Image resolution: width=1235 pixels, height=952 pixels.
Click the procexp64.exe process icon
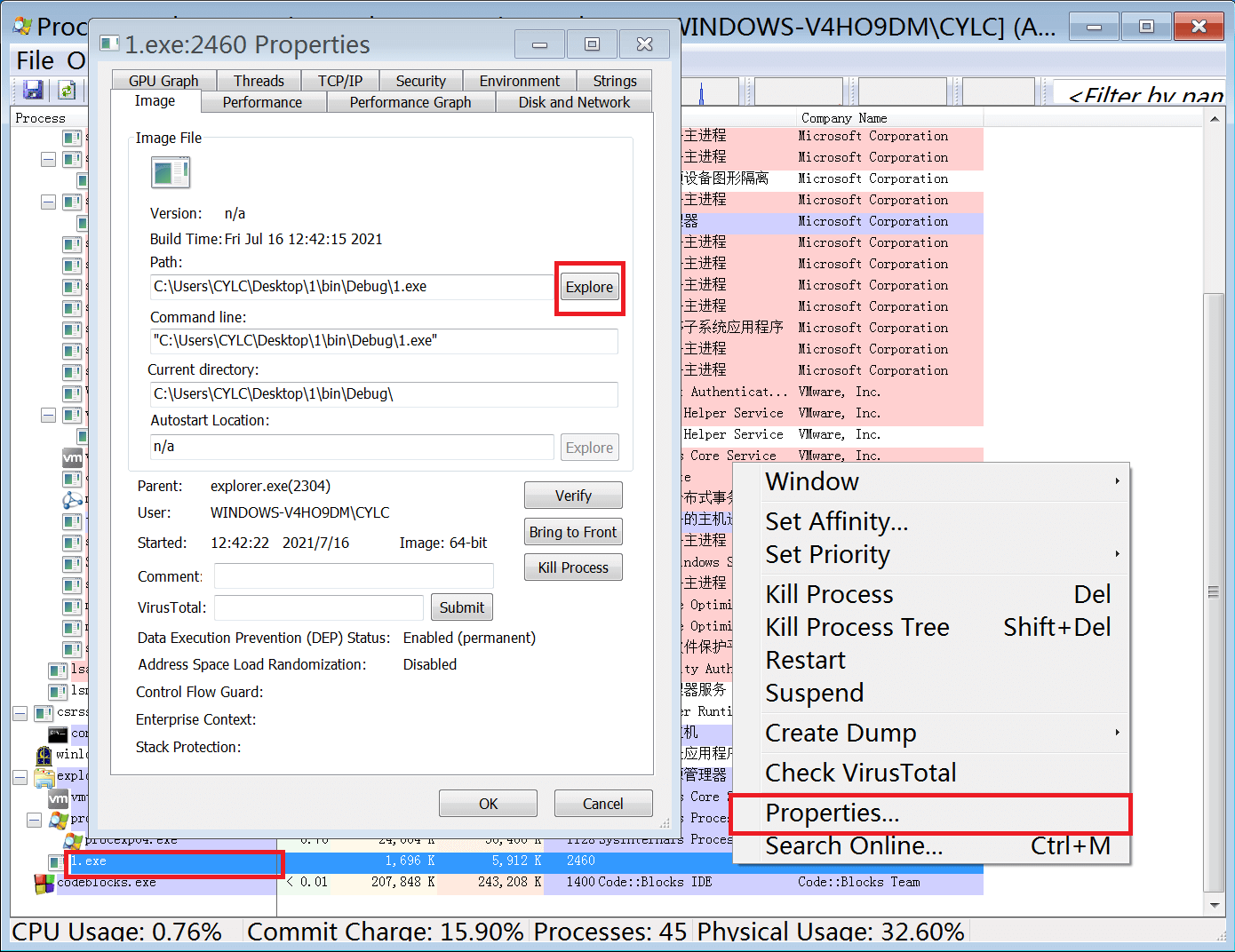click(73, 840)
